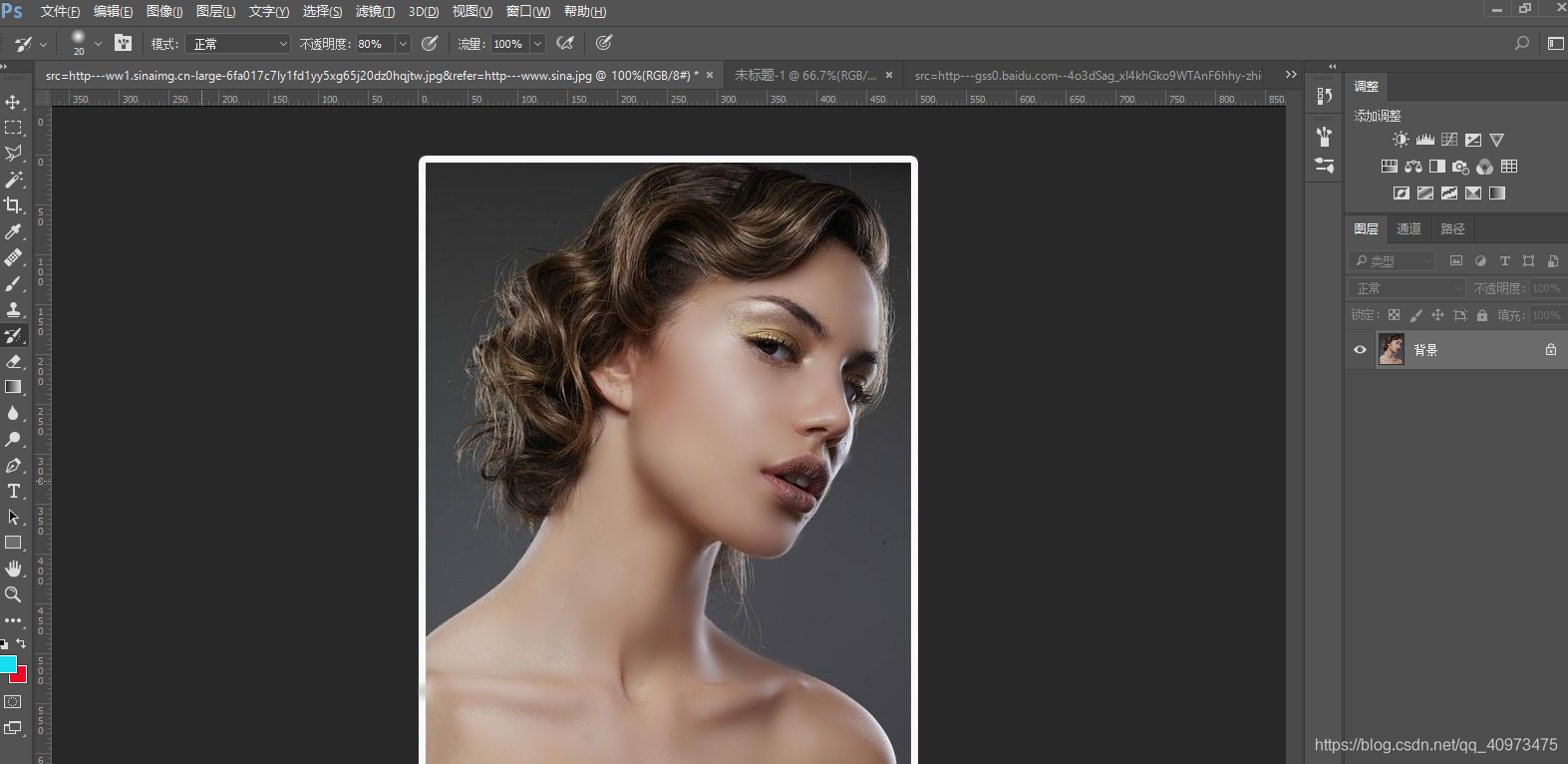Toggle pressure control for size
The height and width of the screenshot is (764, 1568).
tap(604, 43)
